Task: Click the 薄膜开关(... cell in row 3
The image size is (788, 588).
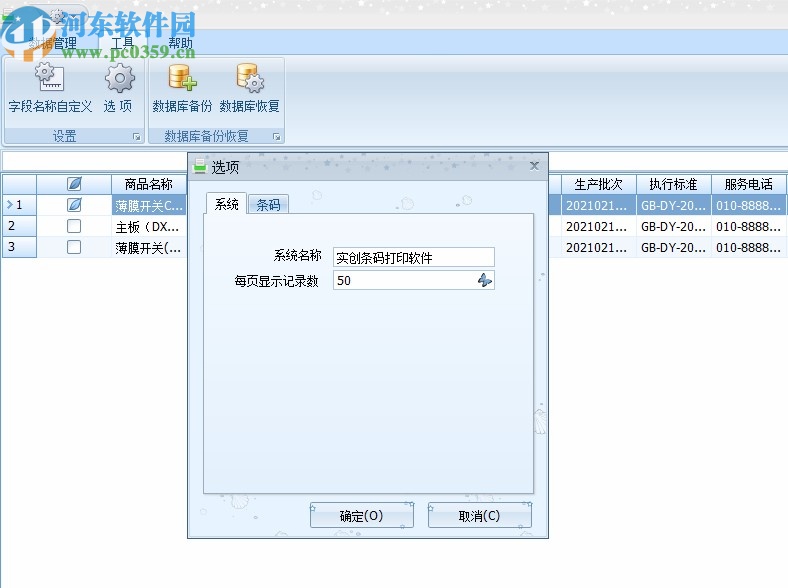Action: point(149,247)
